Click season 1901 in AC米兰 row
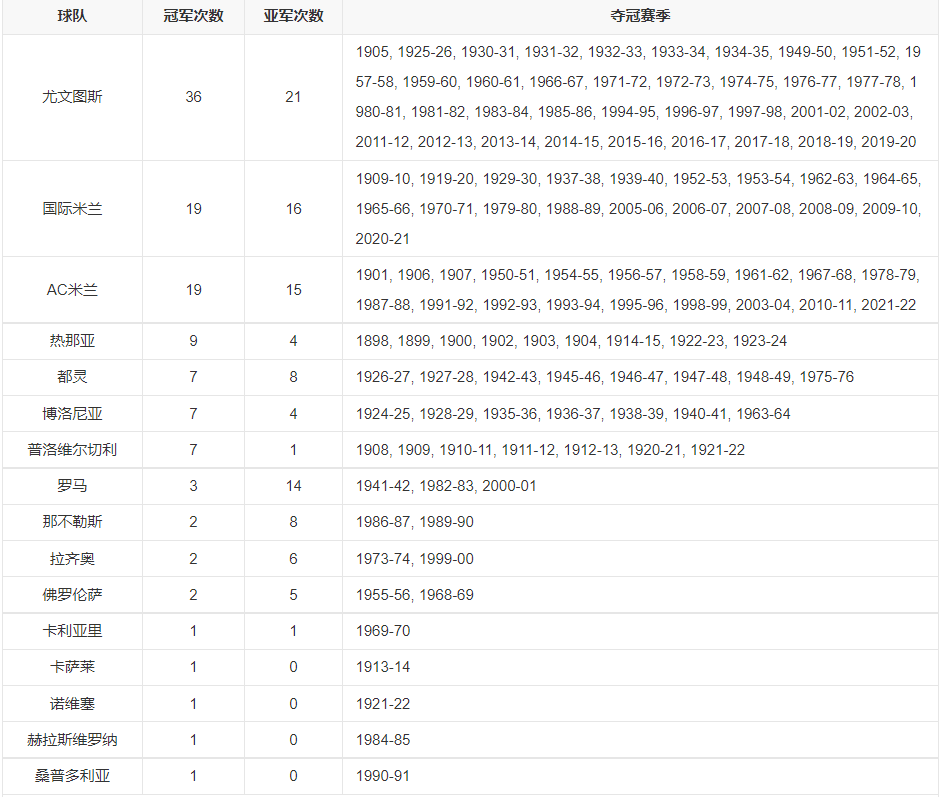 371,275
